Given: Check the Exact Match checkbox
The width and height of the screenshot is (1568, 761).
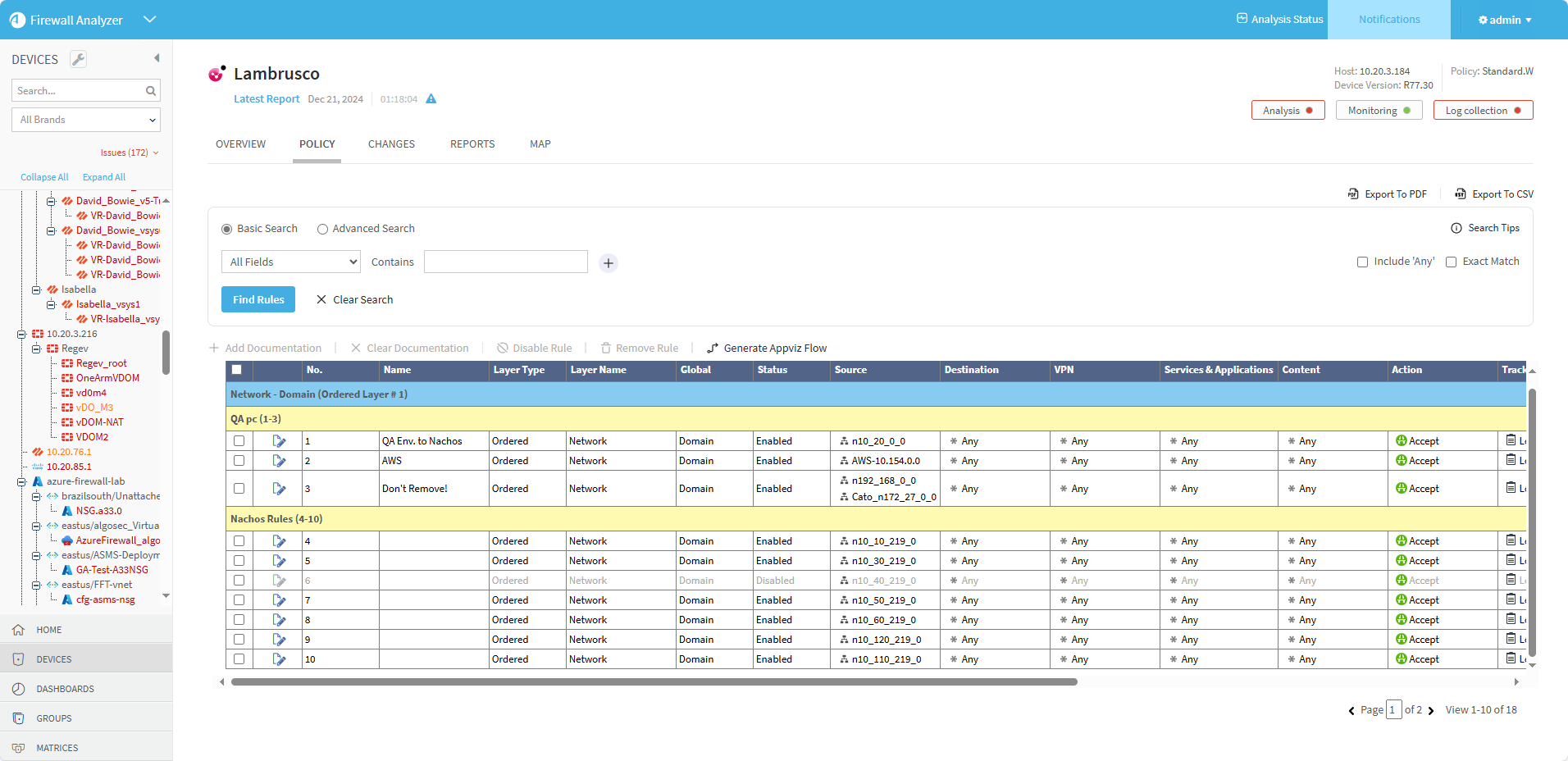Looking at the screenshot, I should (1451, 262).
